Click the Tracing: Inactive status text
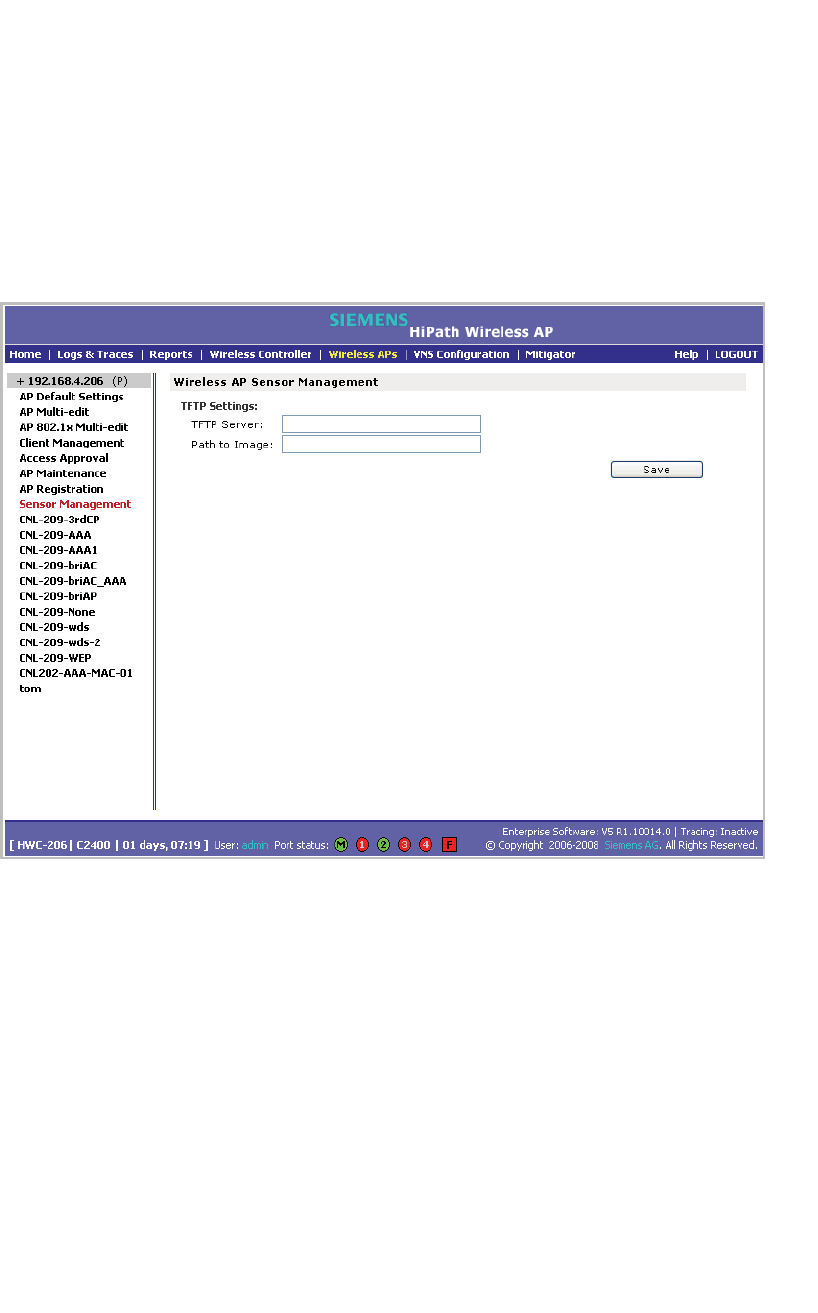Screen dimensions: 818x1313 coord(719,832)
